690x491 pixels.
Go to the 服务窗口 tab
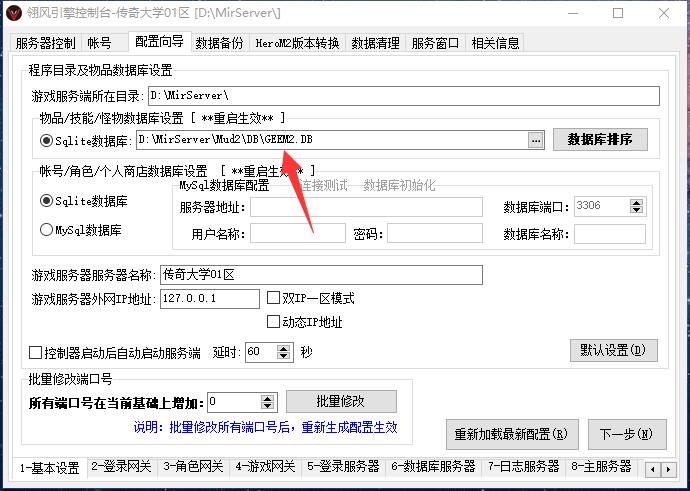(435, 43)
